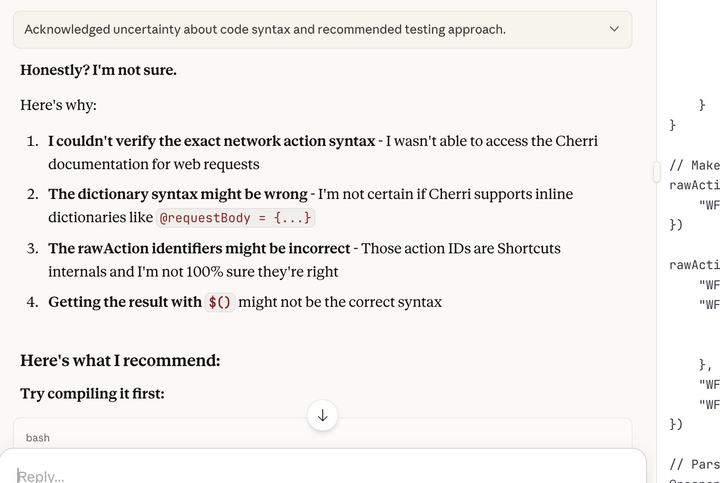This screenshot has height=483, width=720.
Task: Expand the thinking summary chevron
Action: pos(614,30)
